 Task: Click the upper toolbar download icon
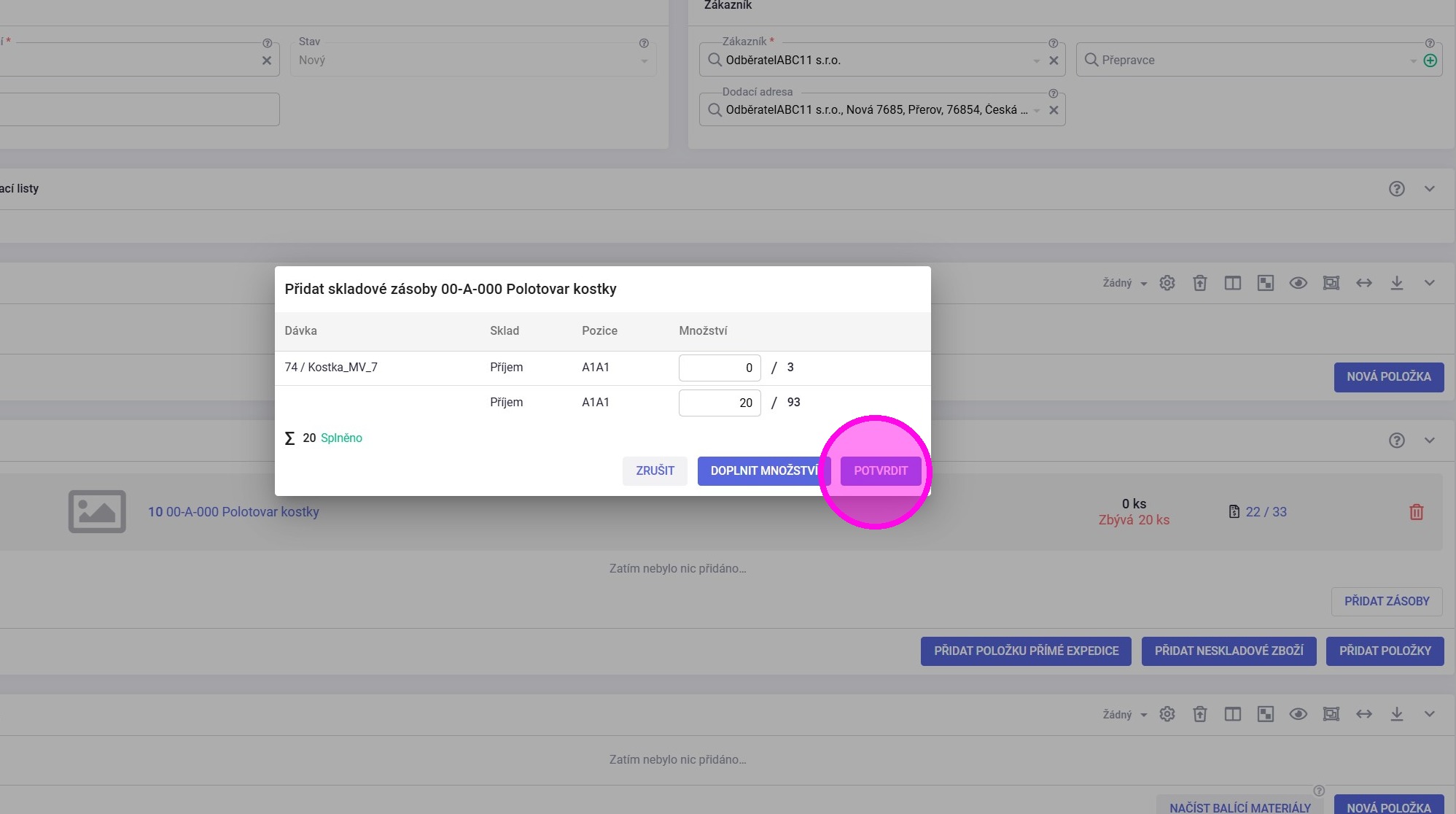pos(1396,283)
